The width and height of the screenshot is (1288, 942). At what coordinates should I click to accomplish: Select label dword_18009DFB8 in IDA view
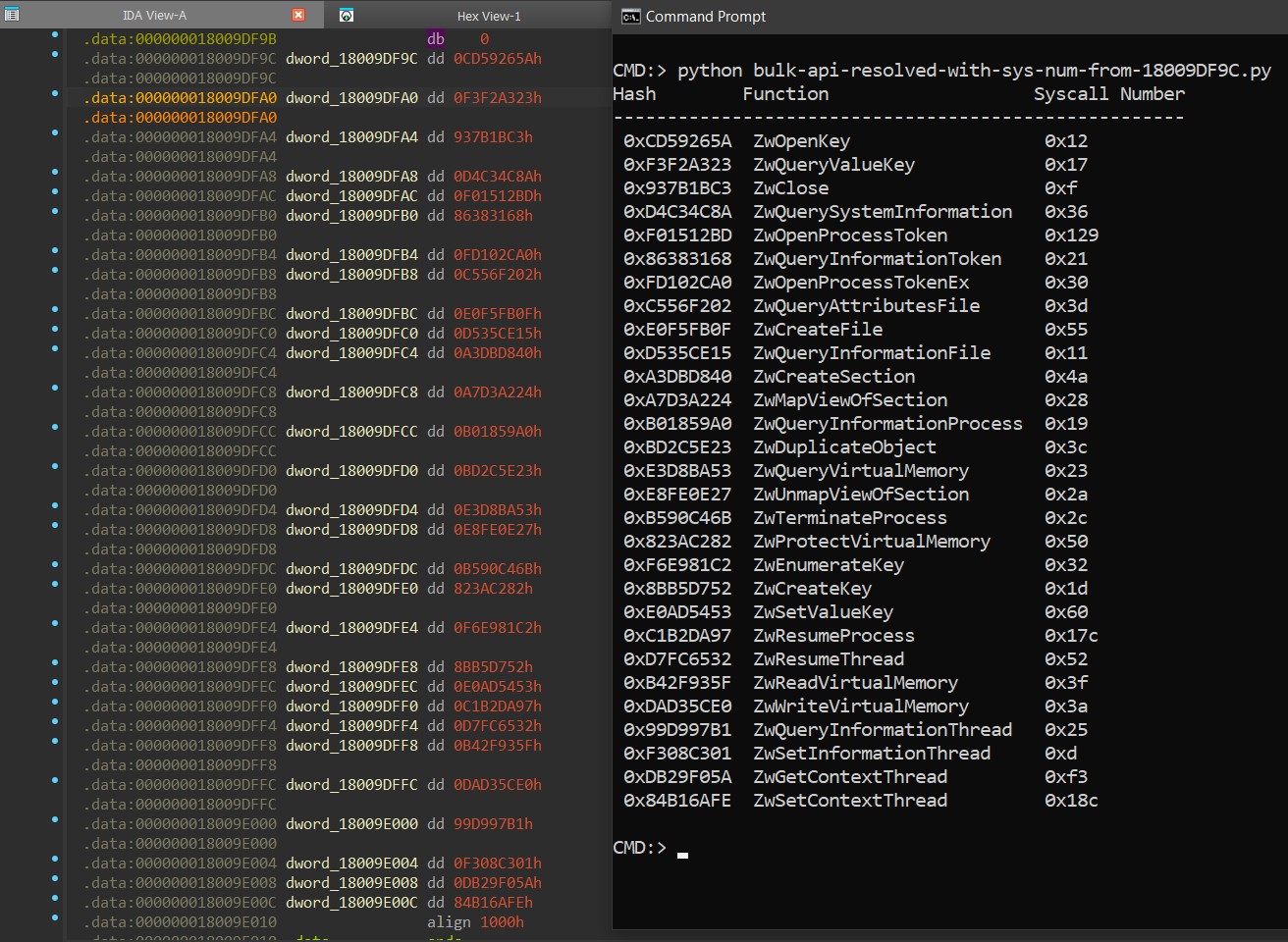tap(351, 275)
